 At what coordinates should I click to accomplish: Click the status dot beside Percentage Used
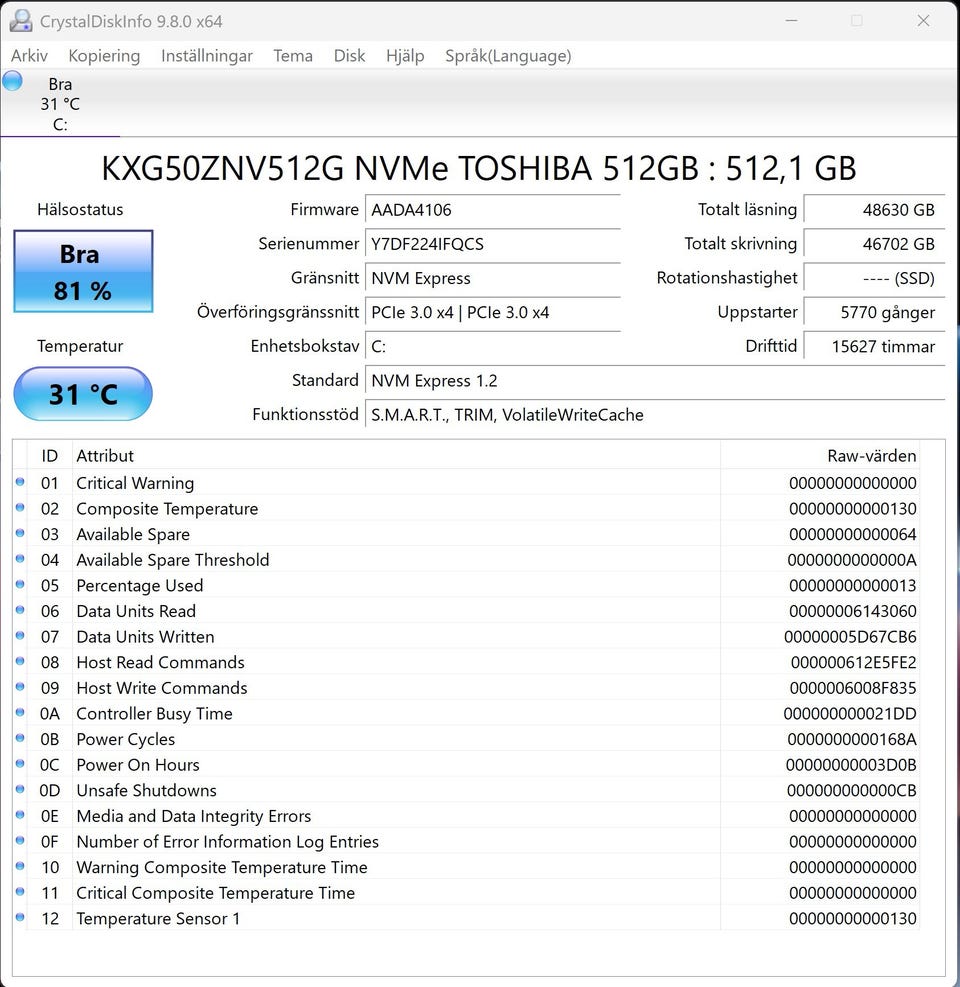pos(20,585)
